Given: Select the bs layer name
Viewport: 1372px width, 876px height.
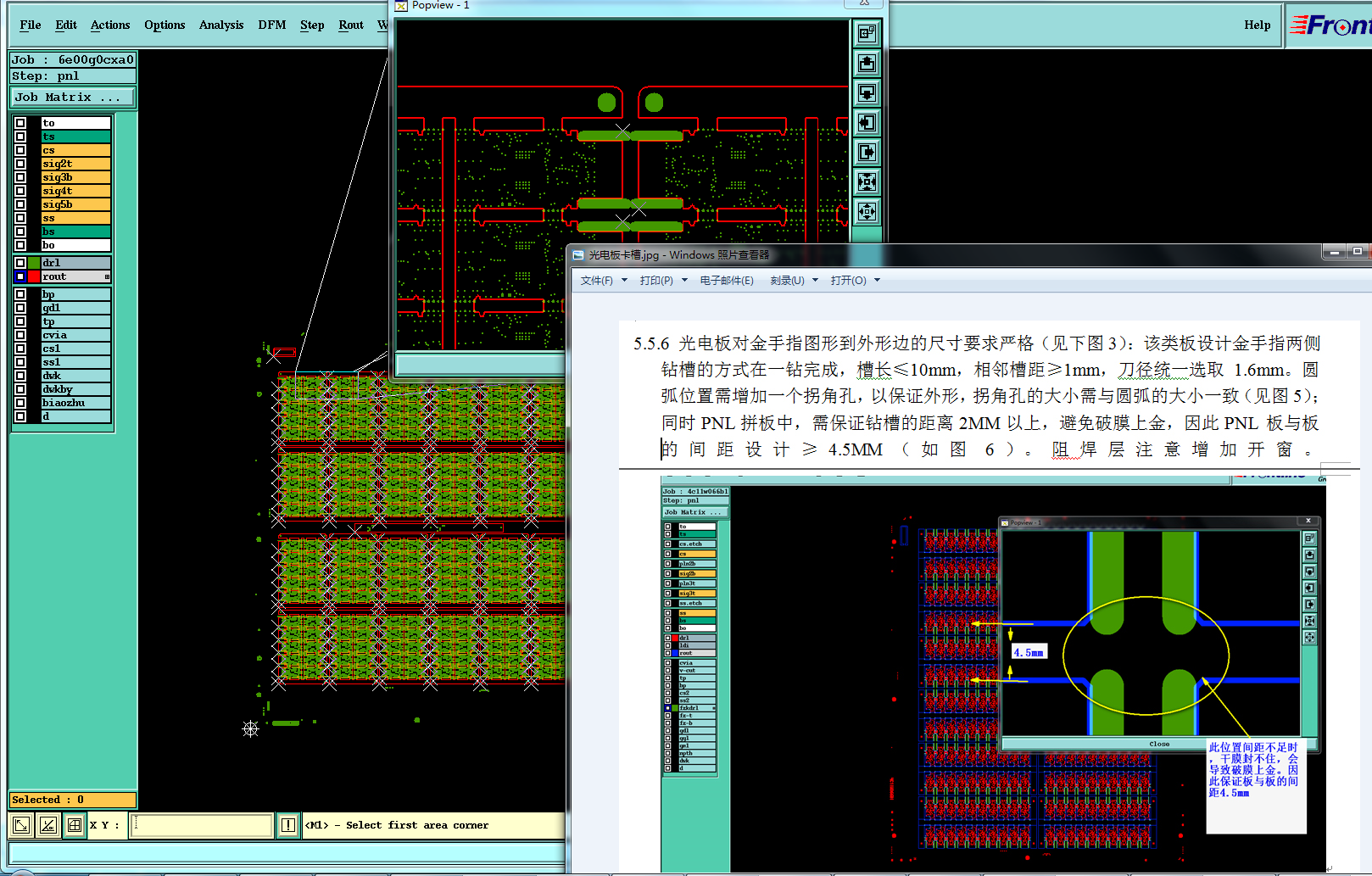Looking at the screenshot, I should click(75, 232).
